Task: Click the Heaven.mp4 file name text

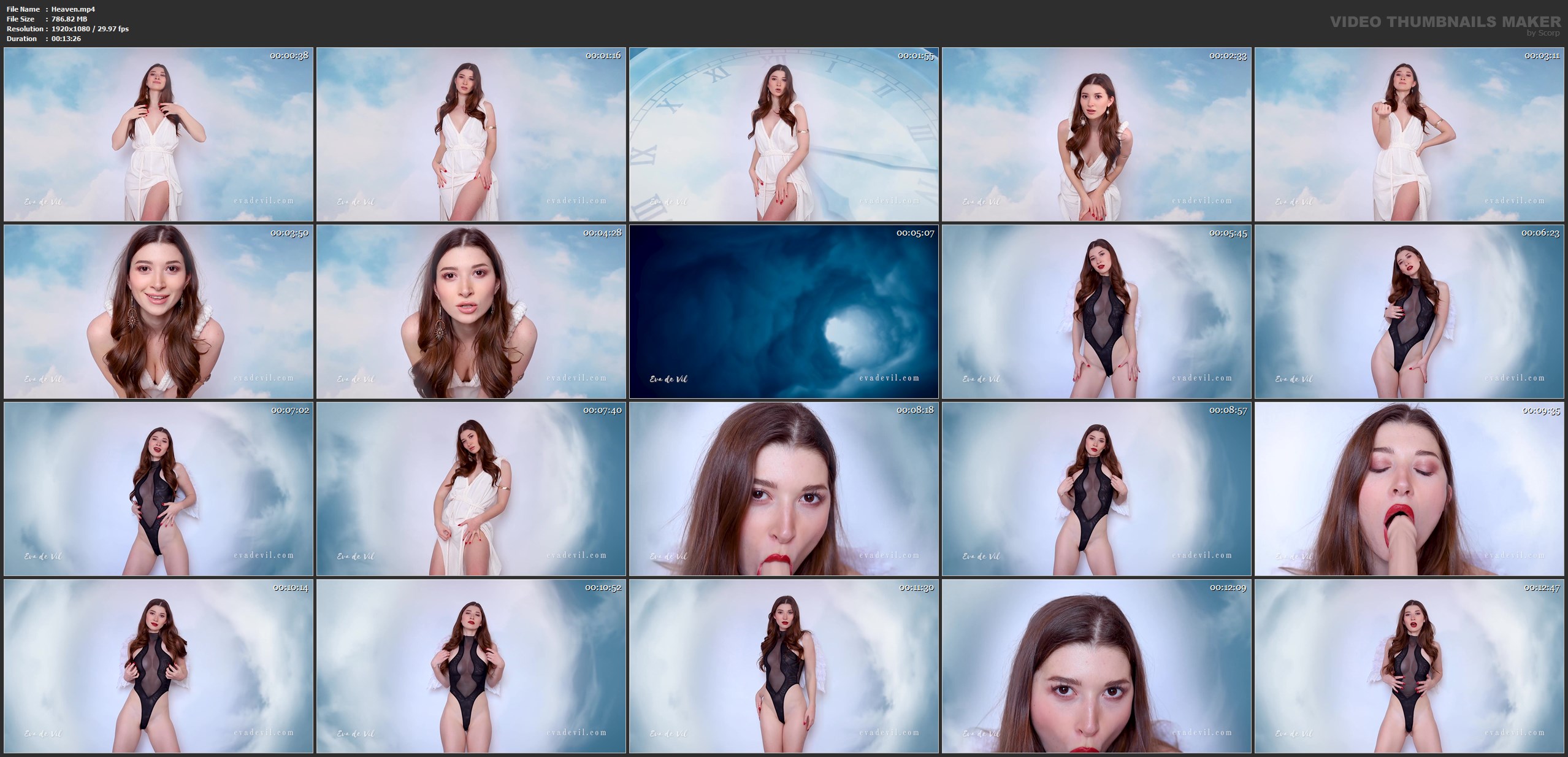Action: [x=73, y=9]
